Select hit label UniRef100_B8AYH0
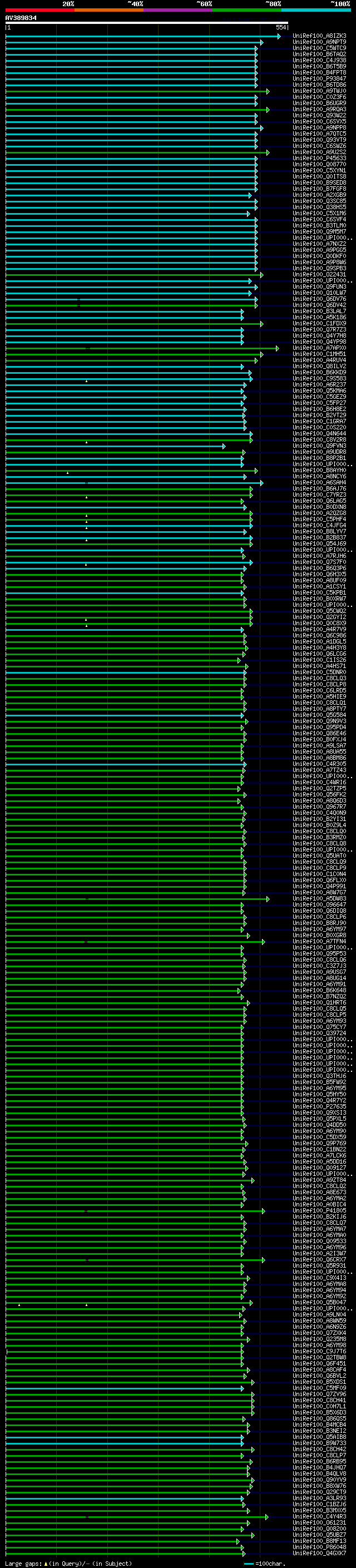This screenshot has height=1568, width=356. 319,471
